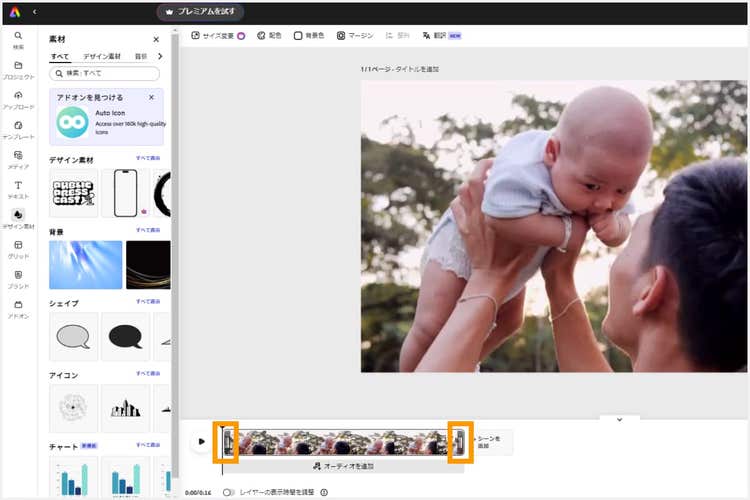
Task: Dismiss the アドオンを見つける banner
Action: [151, 97]
